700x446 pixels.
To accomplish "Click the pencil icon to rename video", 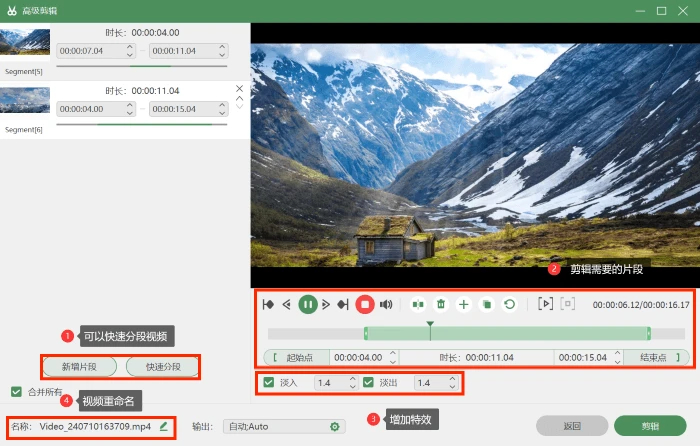I will coord(163,426).
